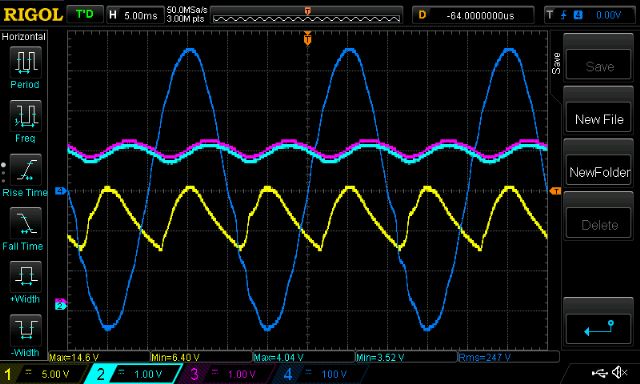The height and width of the screenshot is (384, 640).
Task: Click the muted speaker sound icon
Action: pyautogui.click(x=620, y=373)
